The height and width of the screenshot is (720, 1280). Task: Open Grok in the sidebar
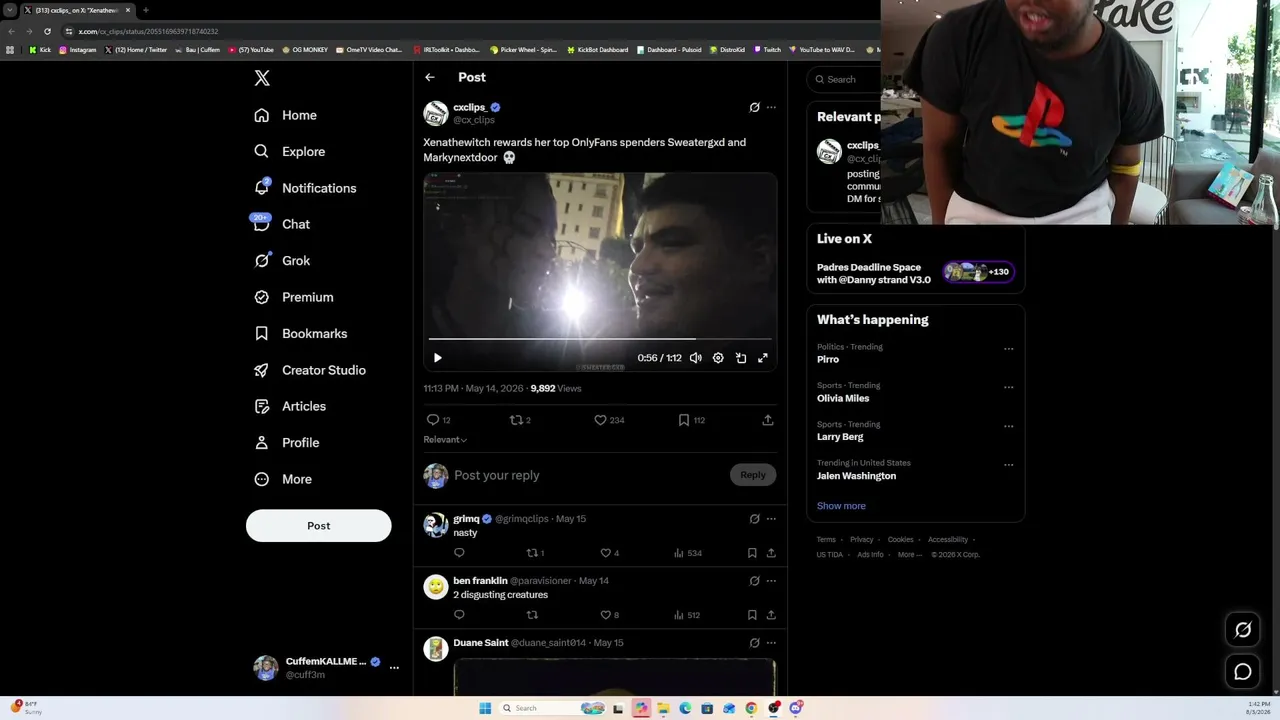coord(282,261)
